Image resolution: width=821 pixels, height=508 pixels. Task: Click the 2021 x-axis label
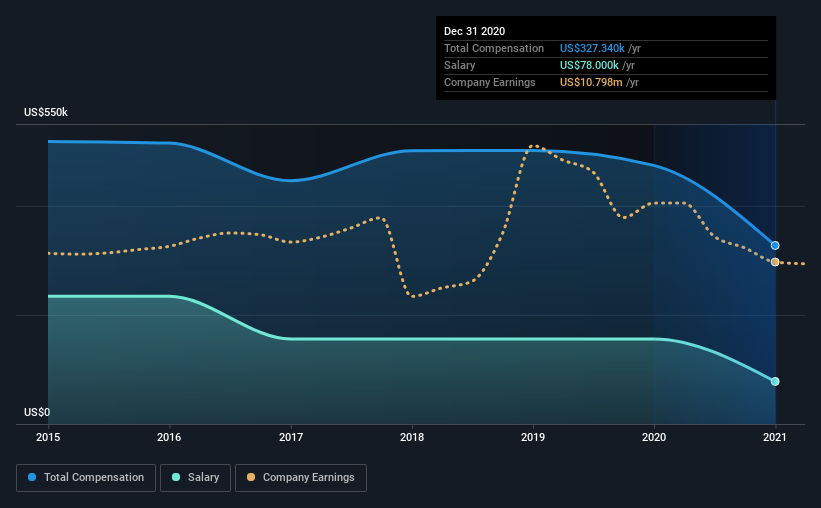point(775,437)
